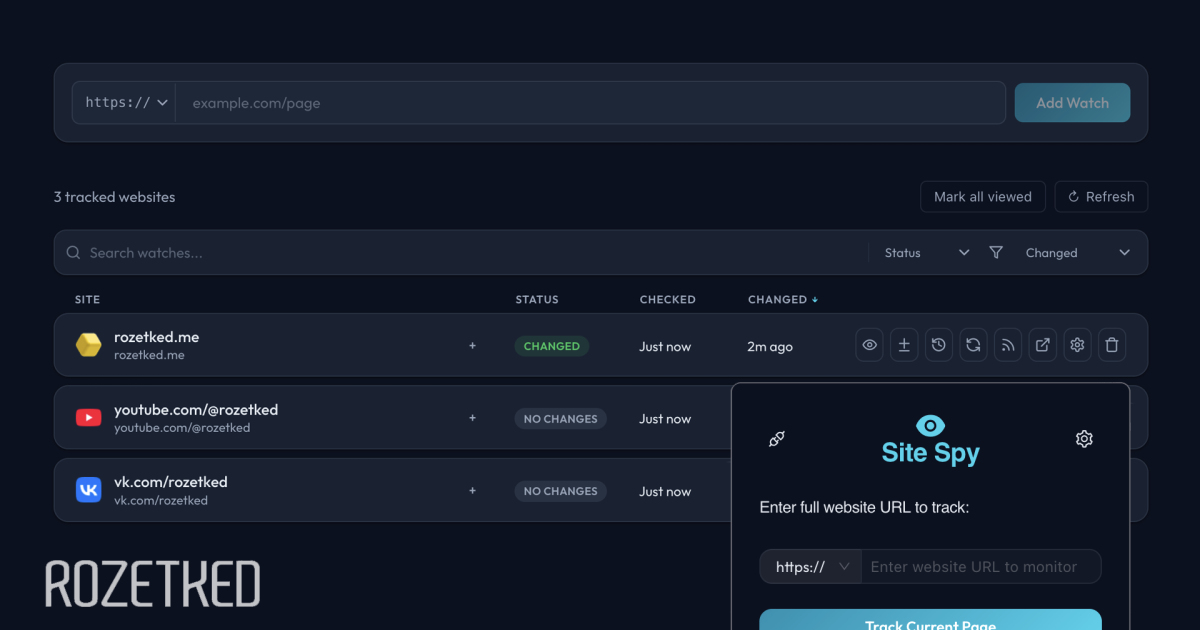The width and height of the screenshot is (1200, 630).
Task: Open the history icon for rozetked.me
Action: click(x=939, y=346)
